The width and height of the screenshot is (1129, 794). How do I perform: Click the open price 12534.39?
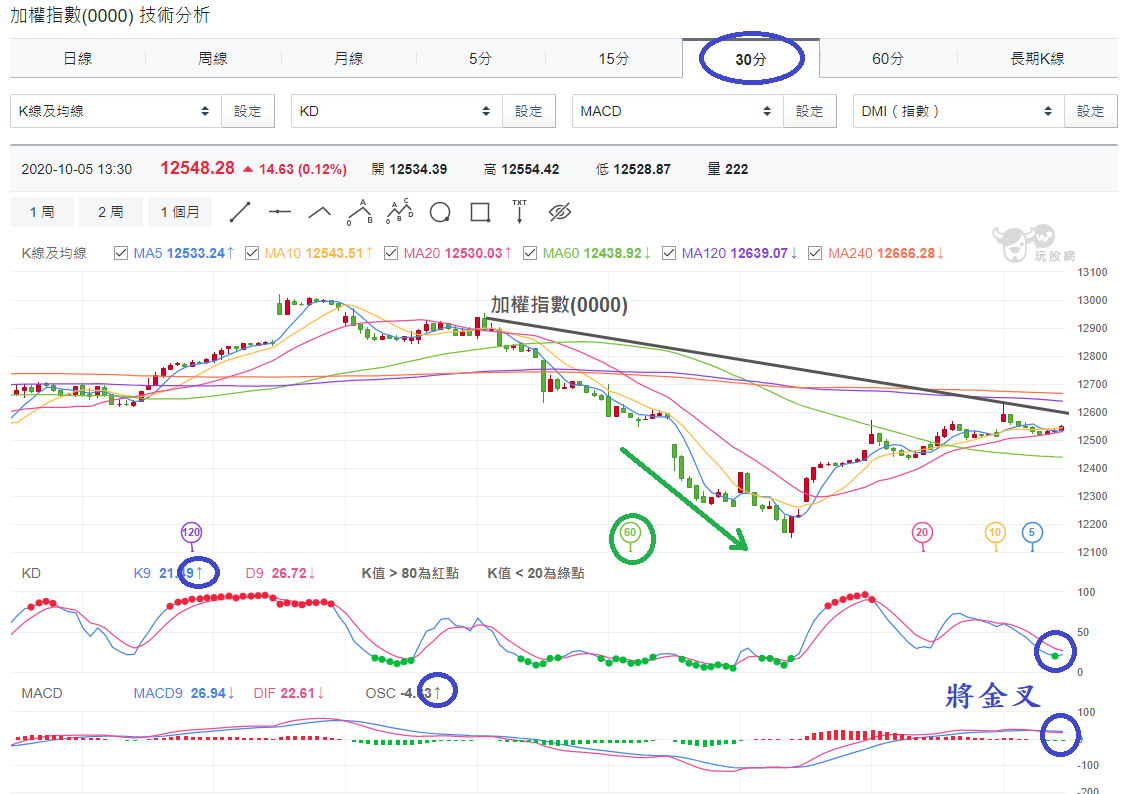(x=418, y=169)
